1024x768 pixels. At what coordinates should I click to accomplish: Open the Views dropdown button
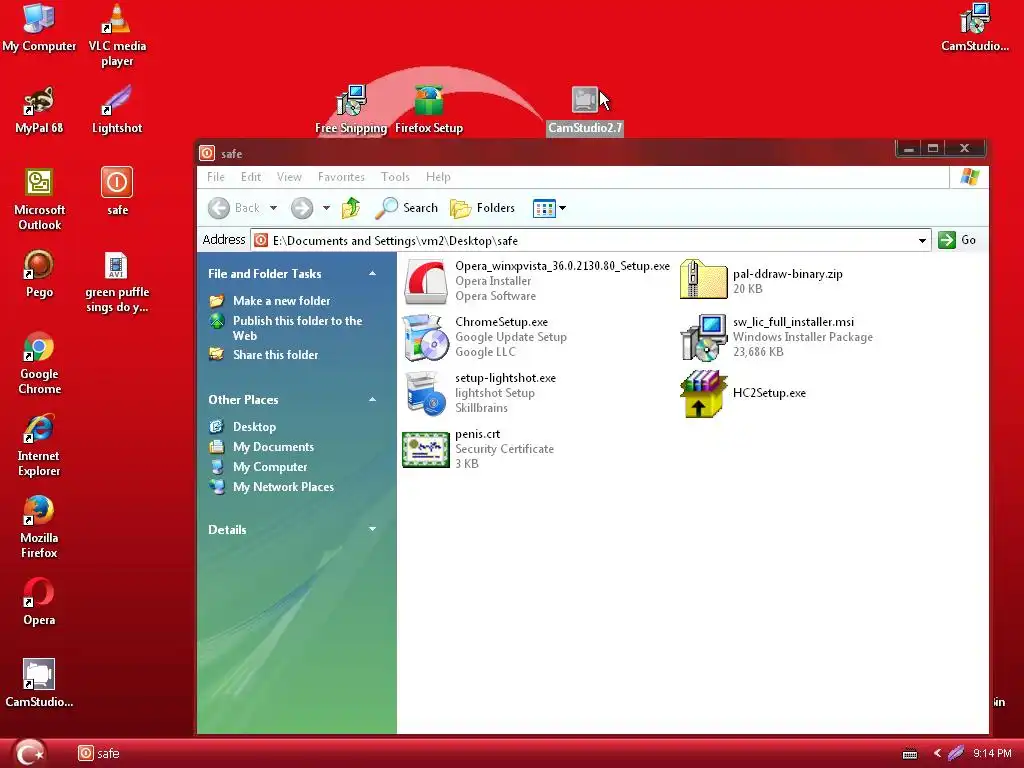tap(549, 208)
